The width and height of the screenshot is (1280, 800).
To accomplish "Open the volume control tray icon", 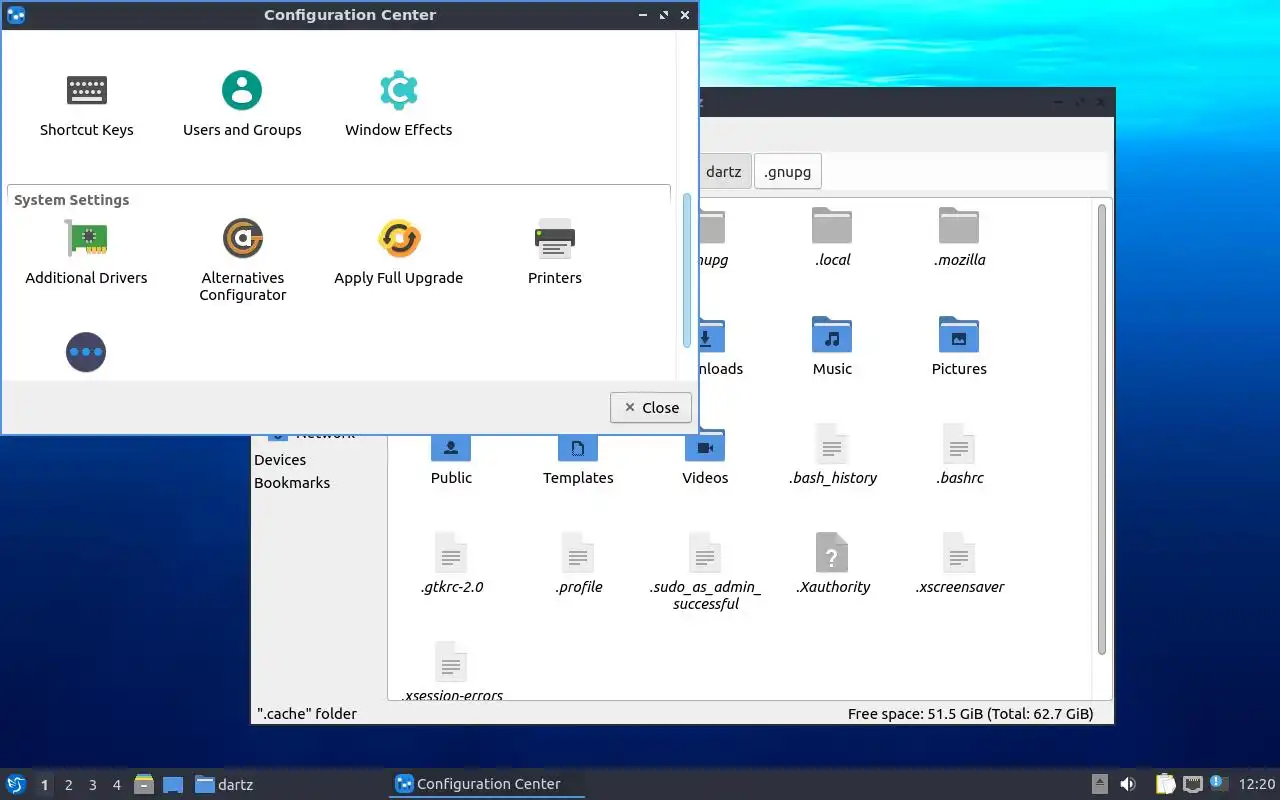I will 1128,784.
